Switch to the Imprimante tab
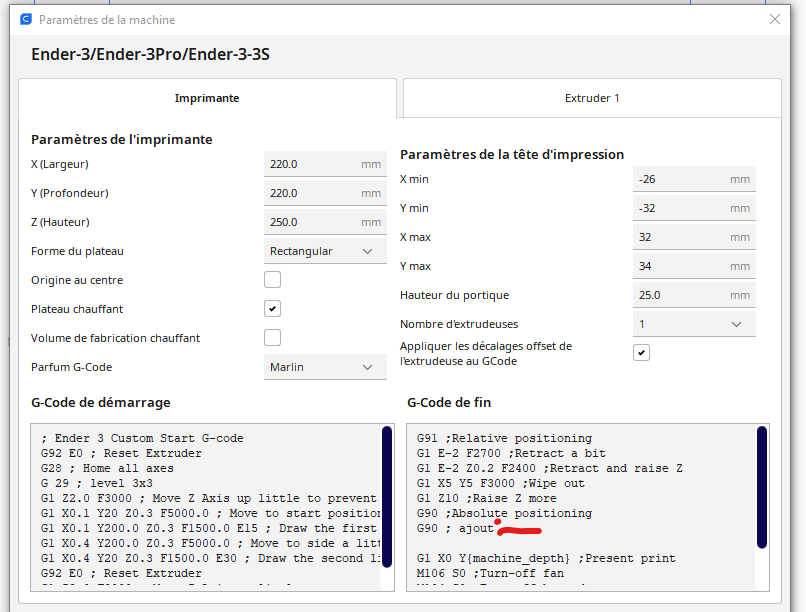Viewport: 806px width, 612px height. (x=207, y=98)
